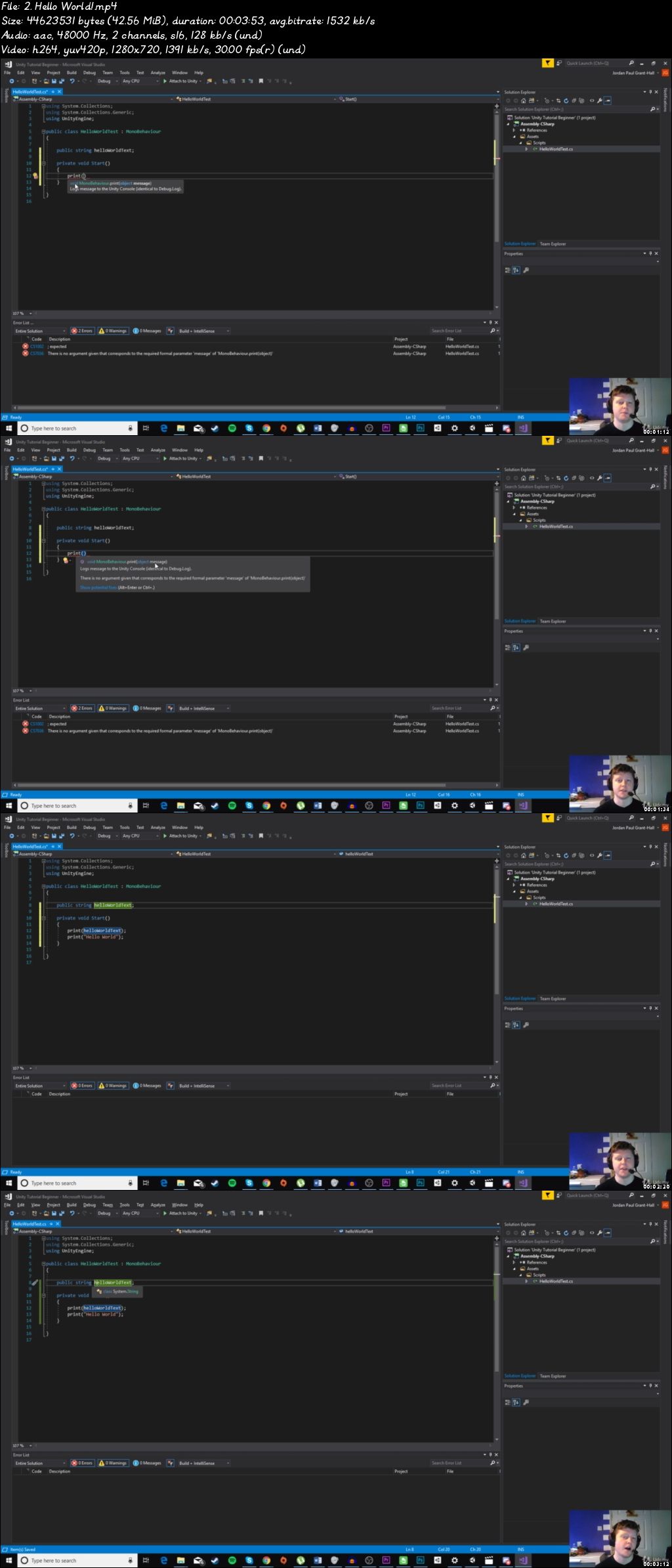Open the Debug menu in 00:01:34 frame
672x1568 pixels.
pyautogui.click(x=89, y=450)
